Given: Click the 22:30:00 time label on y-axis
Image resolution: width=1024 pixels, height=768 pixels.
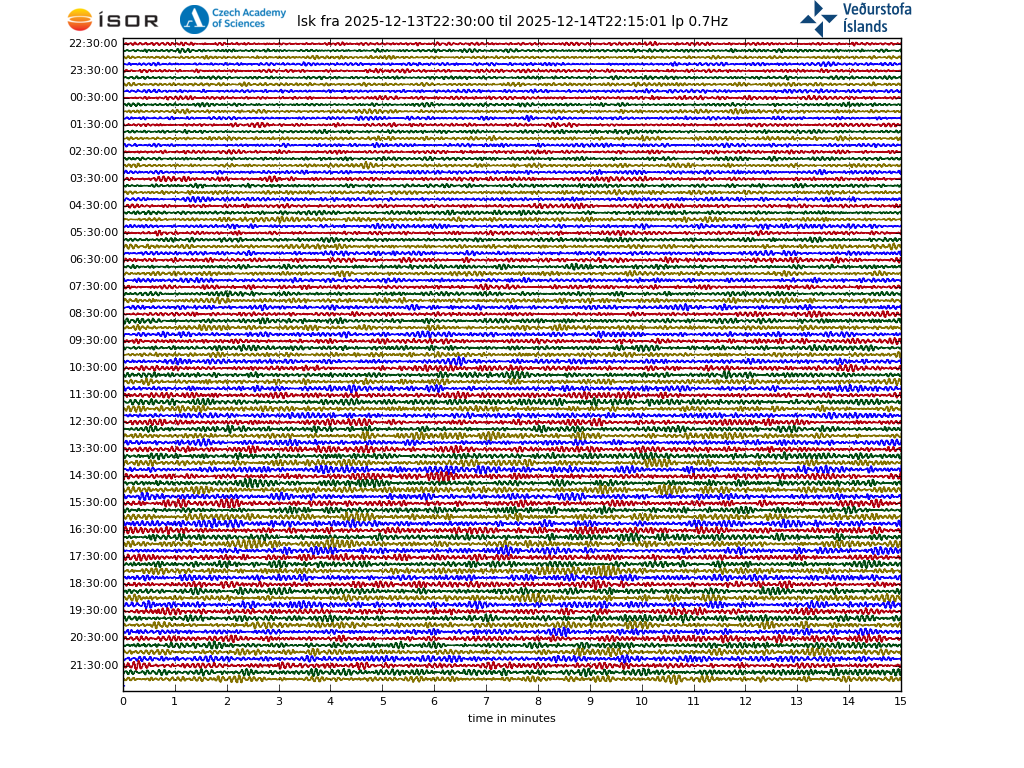Looking at the screenshot, I should [x=93, y=44].
